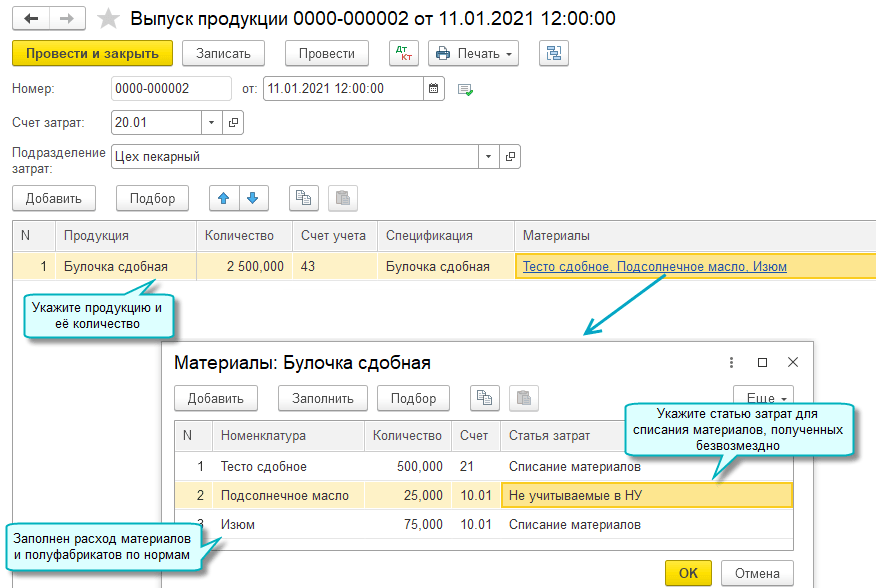Click the Статья затрат column header
Screen dimensions: 876x588
tap(565, 435)
